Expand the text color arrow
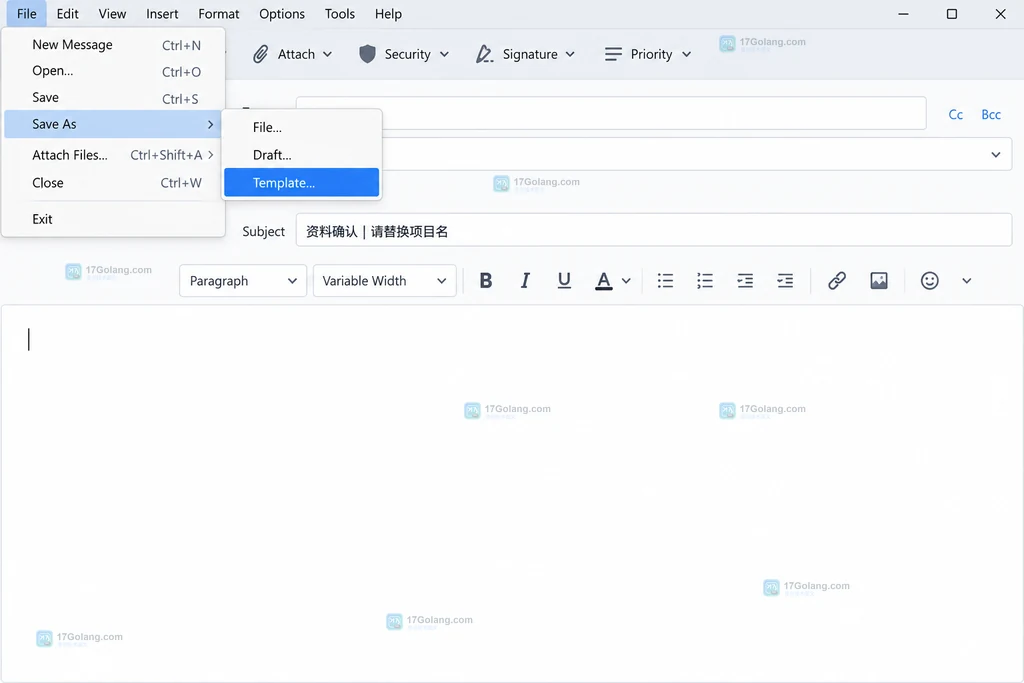The image size is (1024, 683). (x=626, y=281)
